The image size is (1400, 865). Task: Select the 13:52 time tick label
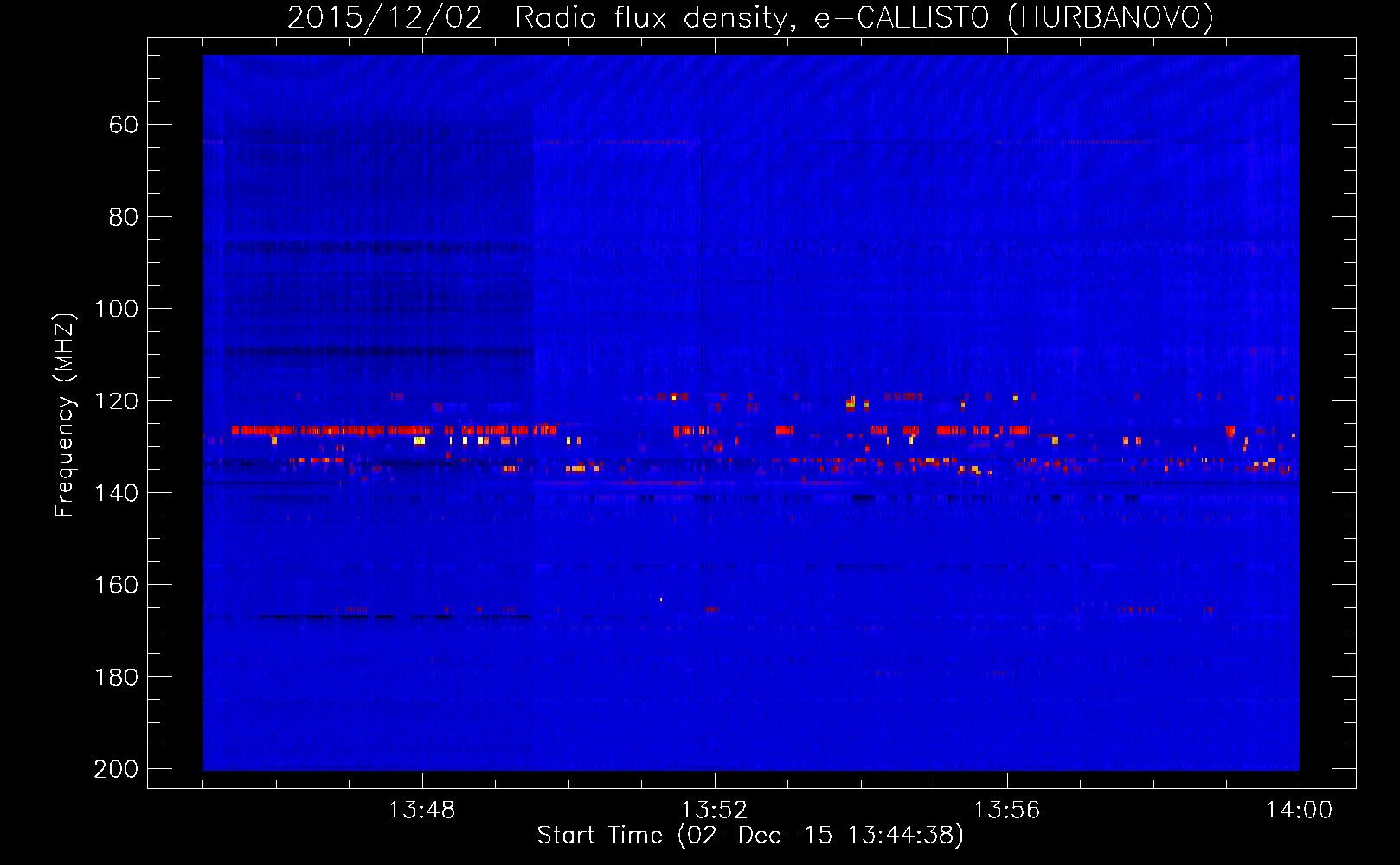pos(715,811)
